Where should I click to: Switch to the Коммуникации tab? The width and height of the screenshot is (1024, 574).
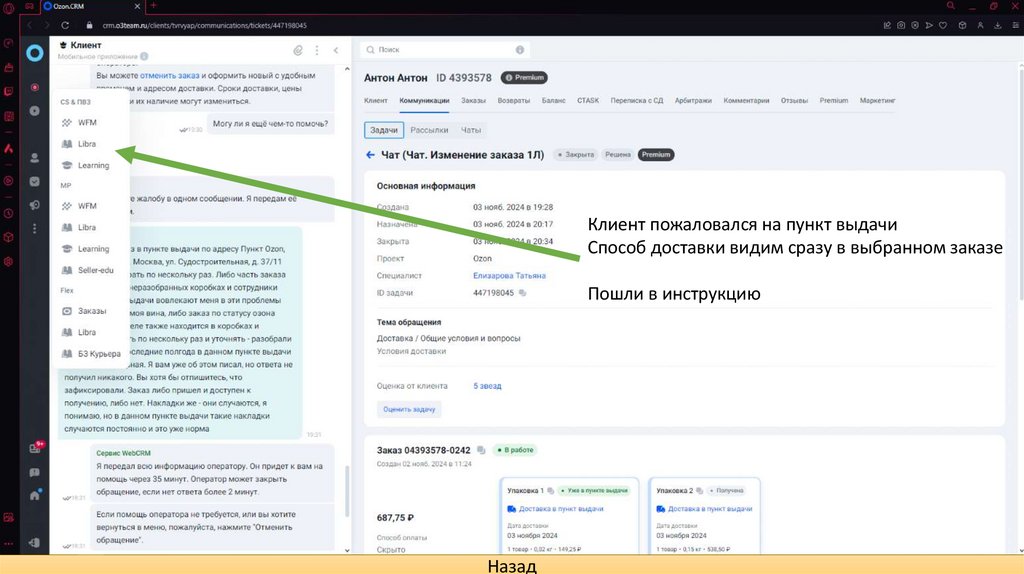tap(424, 101)
